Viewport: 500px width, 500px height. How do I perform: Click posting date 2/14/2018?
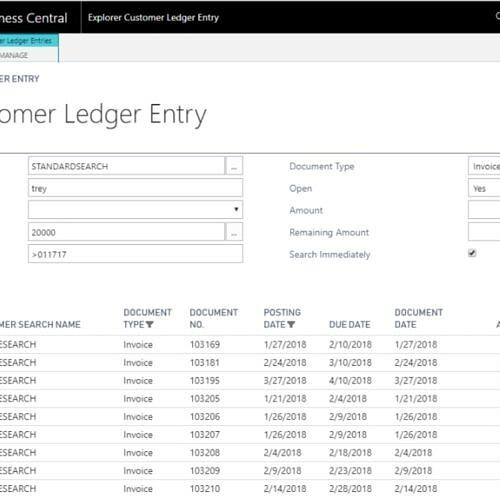(285, 488)
